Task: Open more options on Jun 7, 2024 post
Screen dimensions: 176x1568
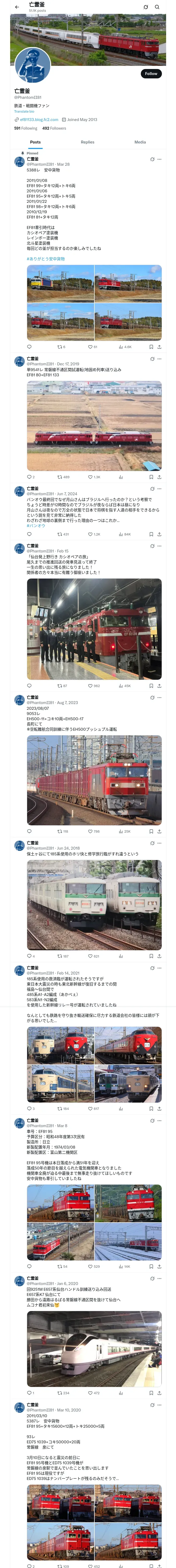Action: click(160, 489)
